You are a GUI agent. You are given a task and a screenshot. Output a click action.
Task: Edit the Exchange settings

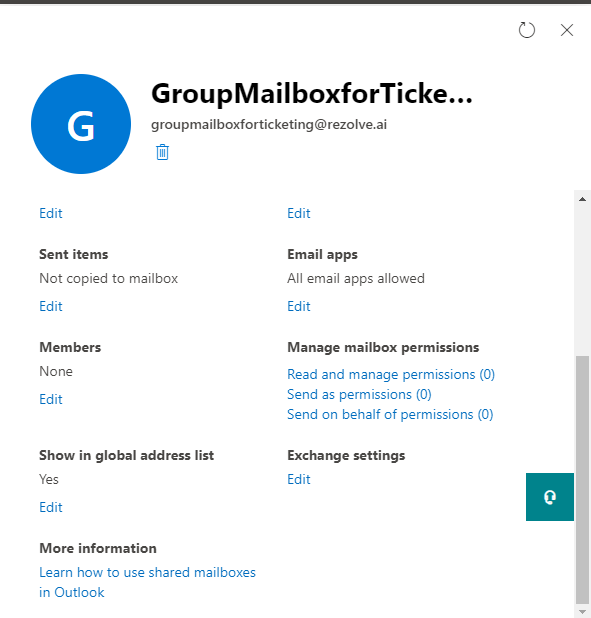(299, 479)
